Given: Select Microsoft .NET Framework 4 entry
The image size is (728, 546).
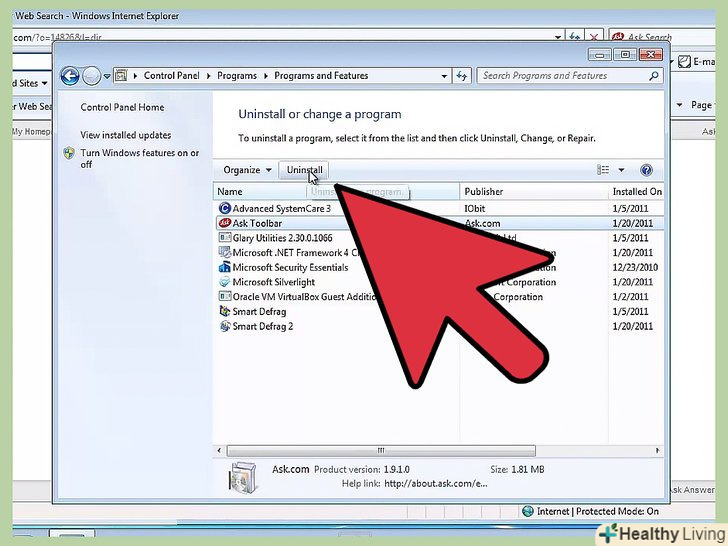Looking at the screenshot, I should (439, 253).
